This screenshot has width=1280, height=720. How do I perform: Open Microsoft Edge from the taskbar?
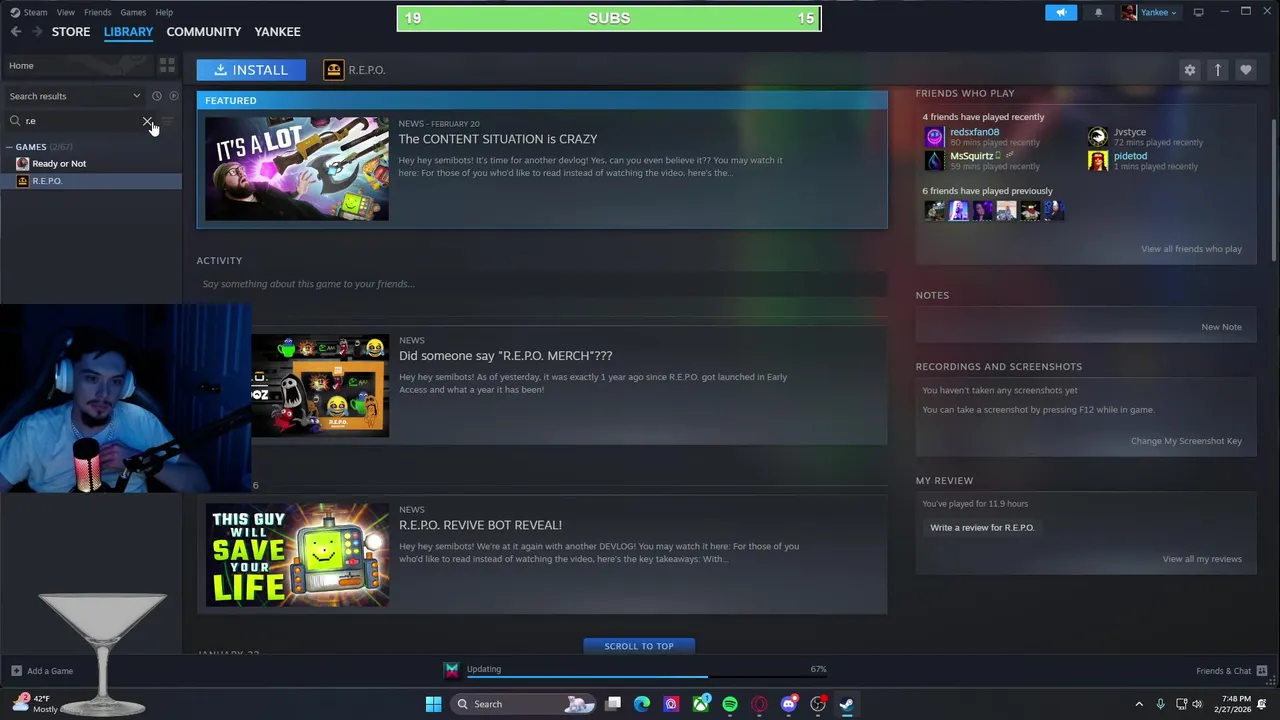click(x=641, y=704)
